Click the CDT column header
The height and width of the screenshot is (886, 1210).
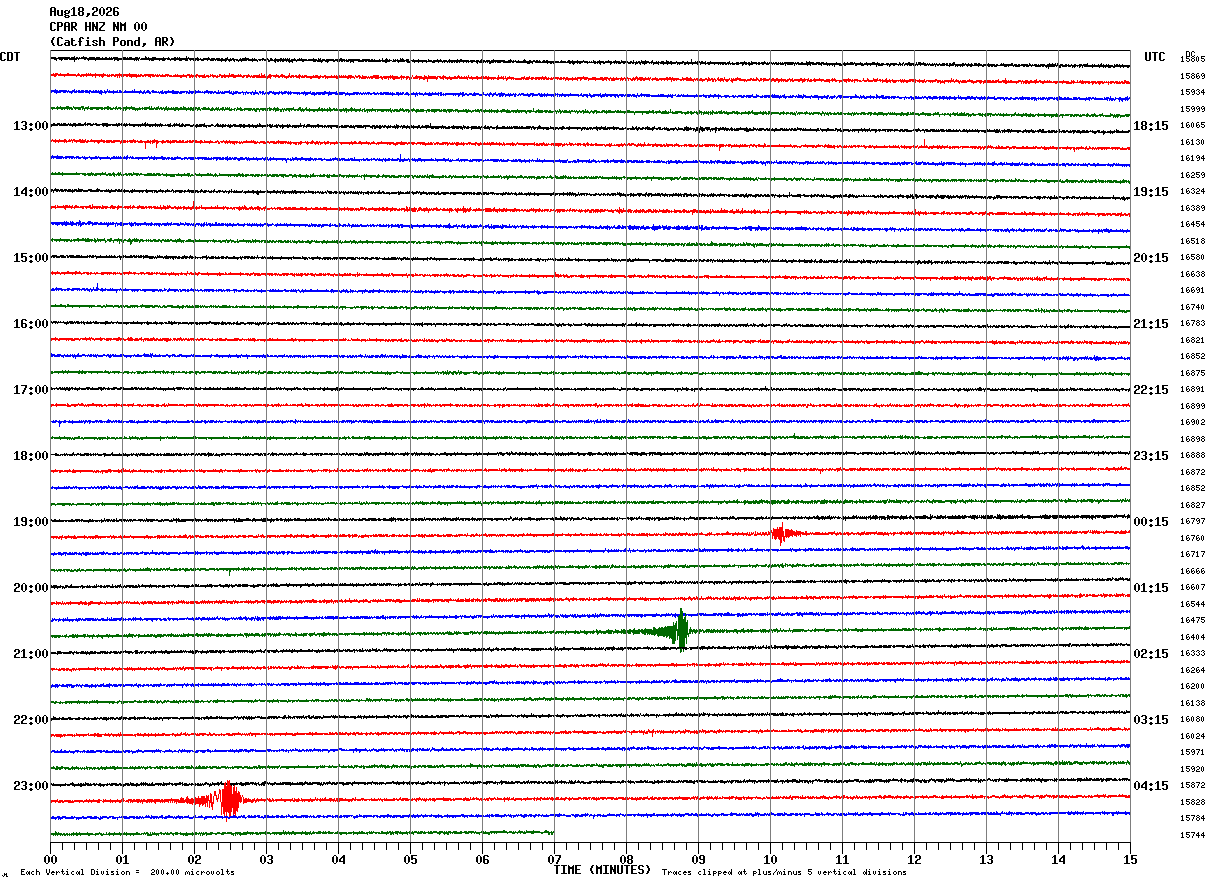[10, 57]
